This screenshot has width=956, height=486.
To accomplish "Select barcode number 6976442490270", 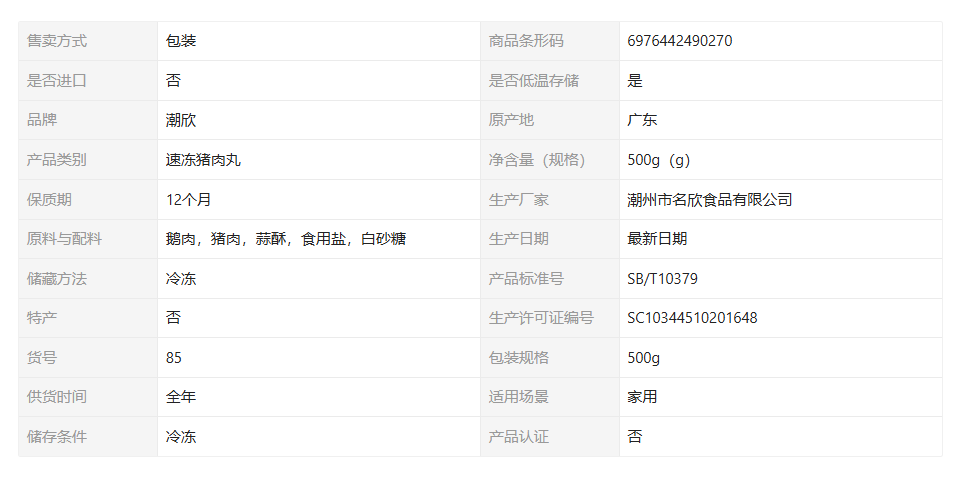I will pyautogui.click(x=680, y=41).
